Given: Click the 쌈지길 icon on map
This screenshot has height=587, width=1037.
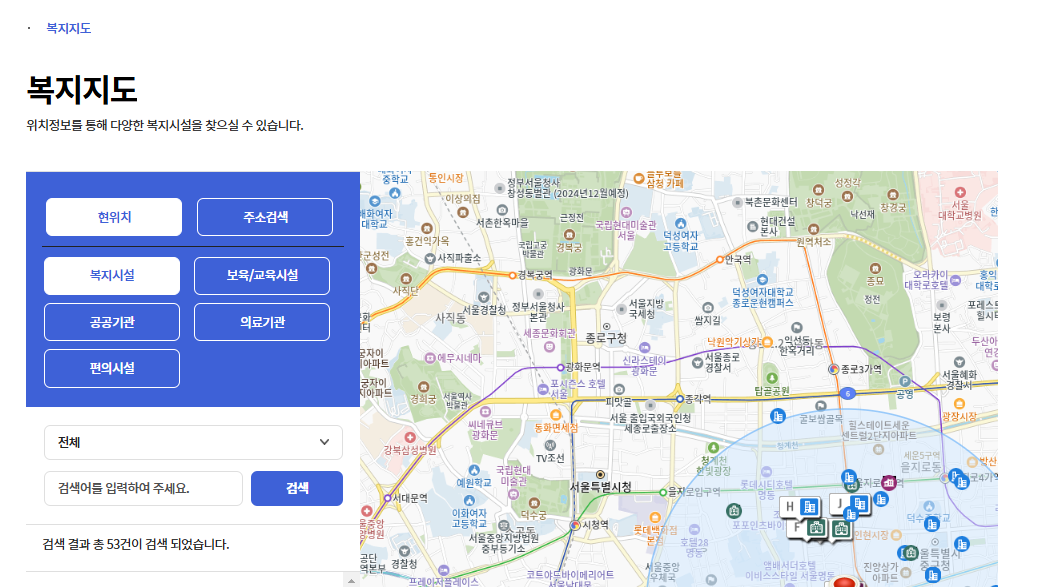Looking at the screenshot, I should point(708,307).
